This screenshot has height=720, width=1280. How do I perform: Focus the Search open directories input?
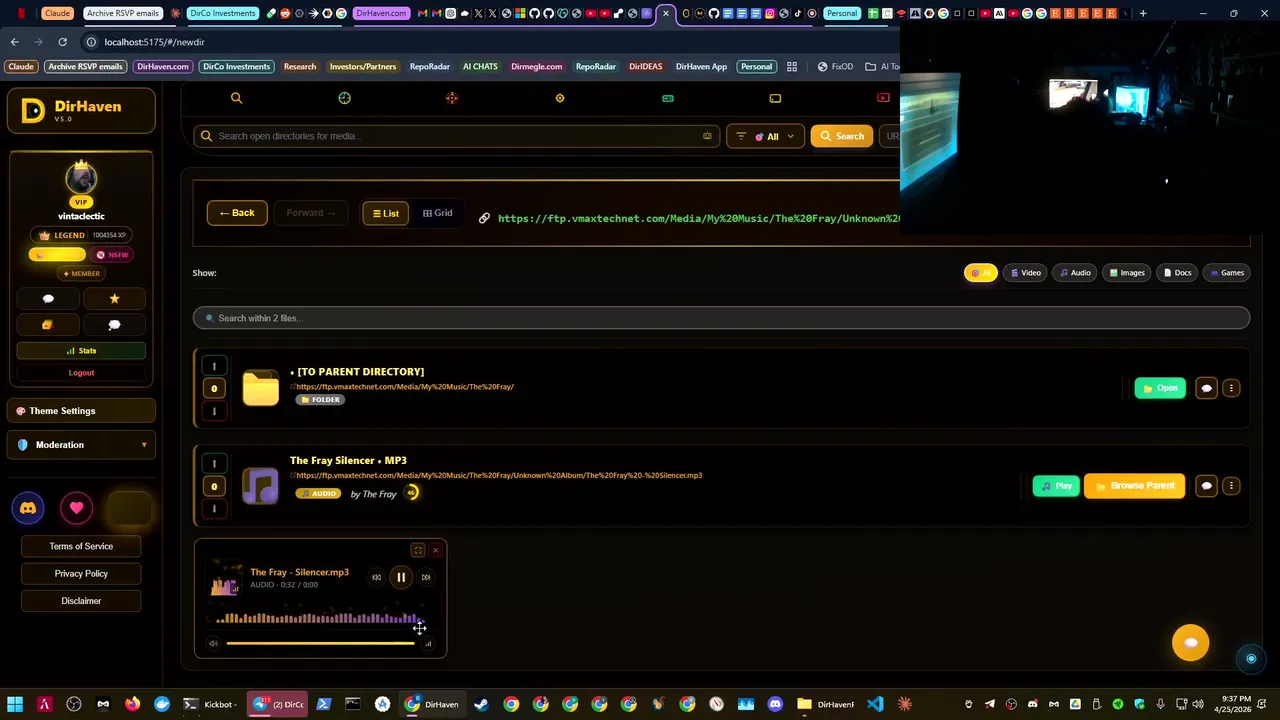(x=456, y=136)
